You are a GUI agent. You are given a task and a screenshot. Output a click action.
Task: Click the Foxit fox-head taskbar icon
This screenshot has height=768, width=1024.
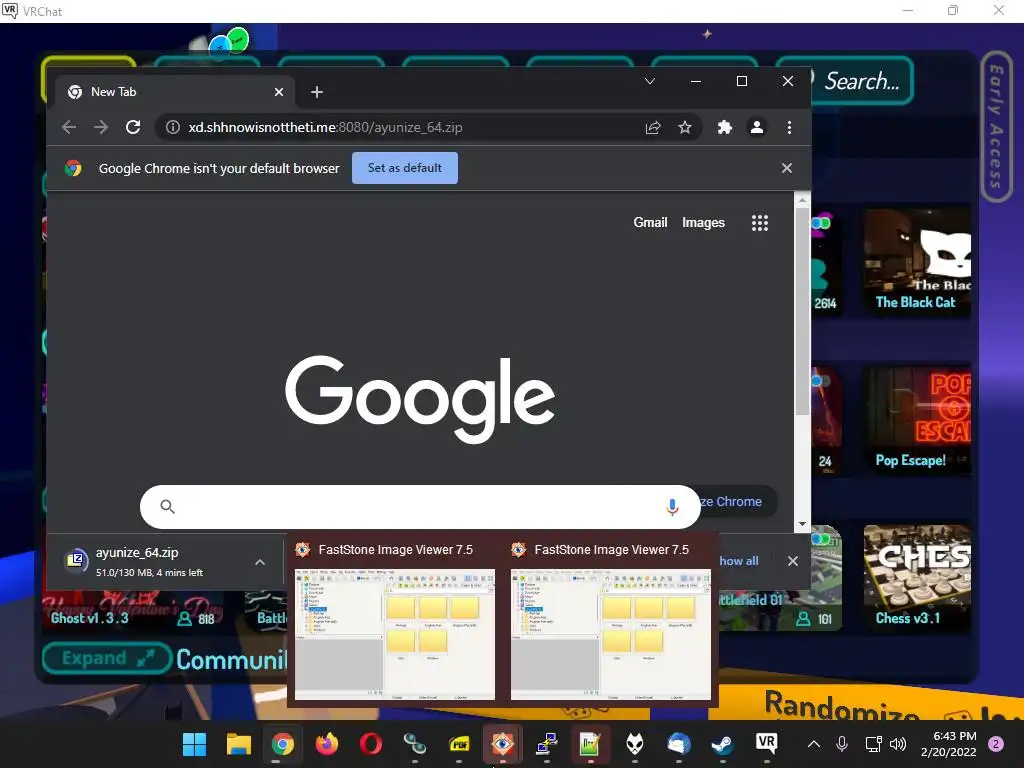[635, 744]
